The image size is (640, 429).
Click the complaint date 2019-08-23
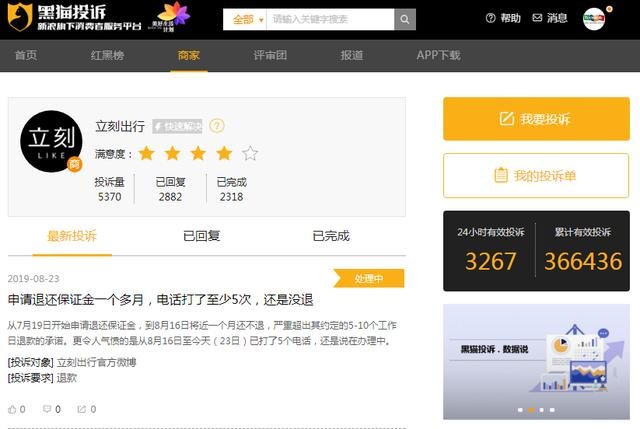[33, 279]
